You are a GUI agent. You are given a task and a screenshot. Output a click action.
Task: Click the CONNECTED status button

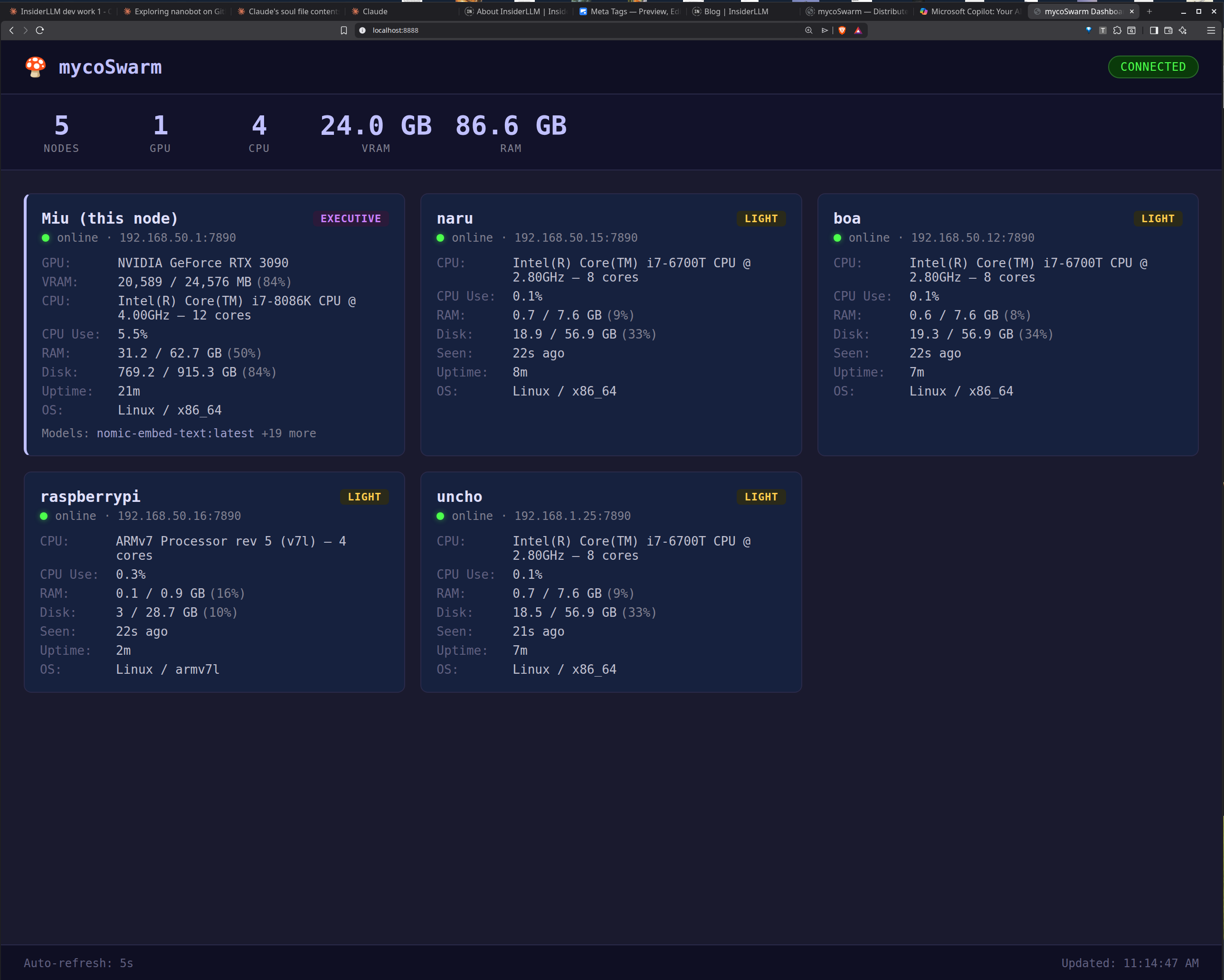(x=1152, y=66)
